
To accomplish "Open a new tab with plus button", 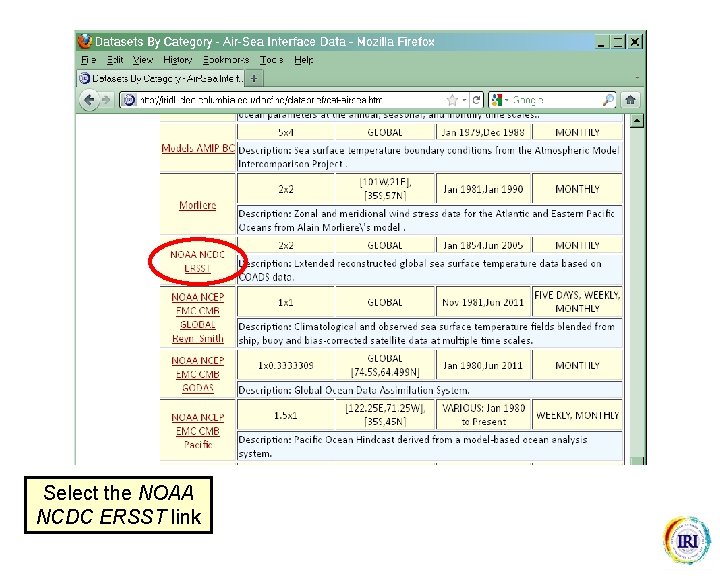I will (x=253, y=78).
